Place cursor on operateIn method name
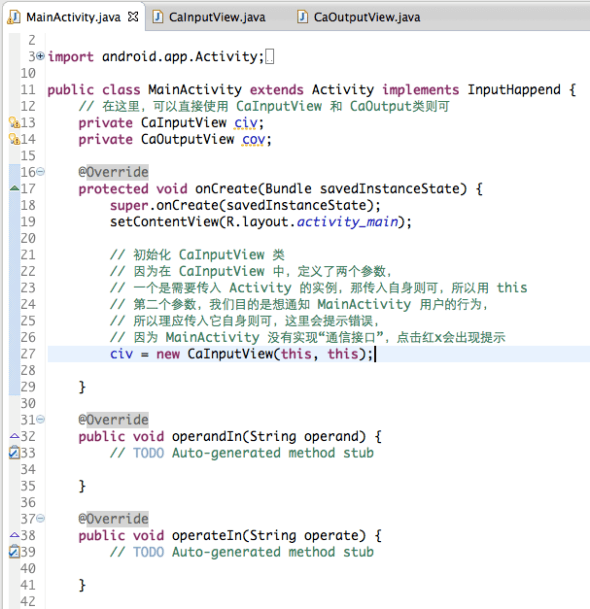The image size is (590, 609). pyautogui.click(x=207, y=536)
